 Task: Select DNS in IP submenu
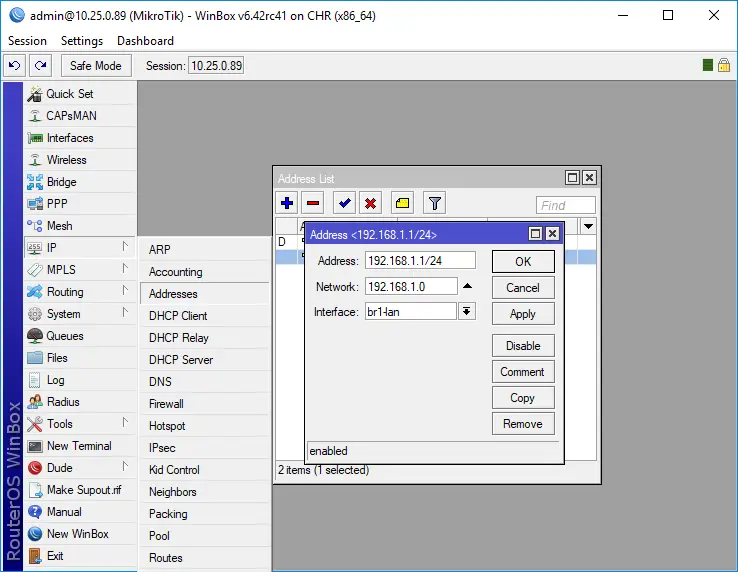tap(205, 382)
